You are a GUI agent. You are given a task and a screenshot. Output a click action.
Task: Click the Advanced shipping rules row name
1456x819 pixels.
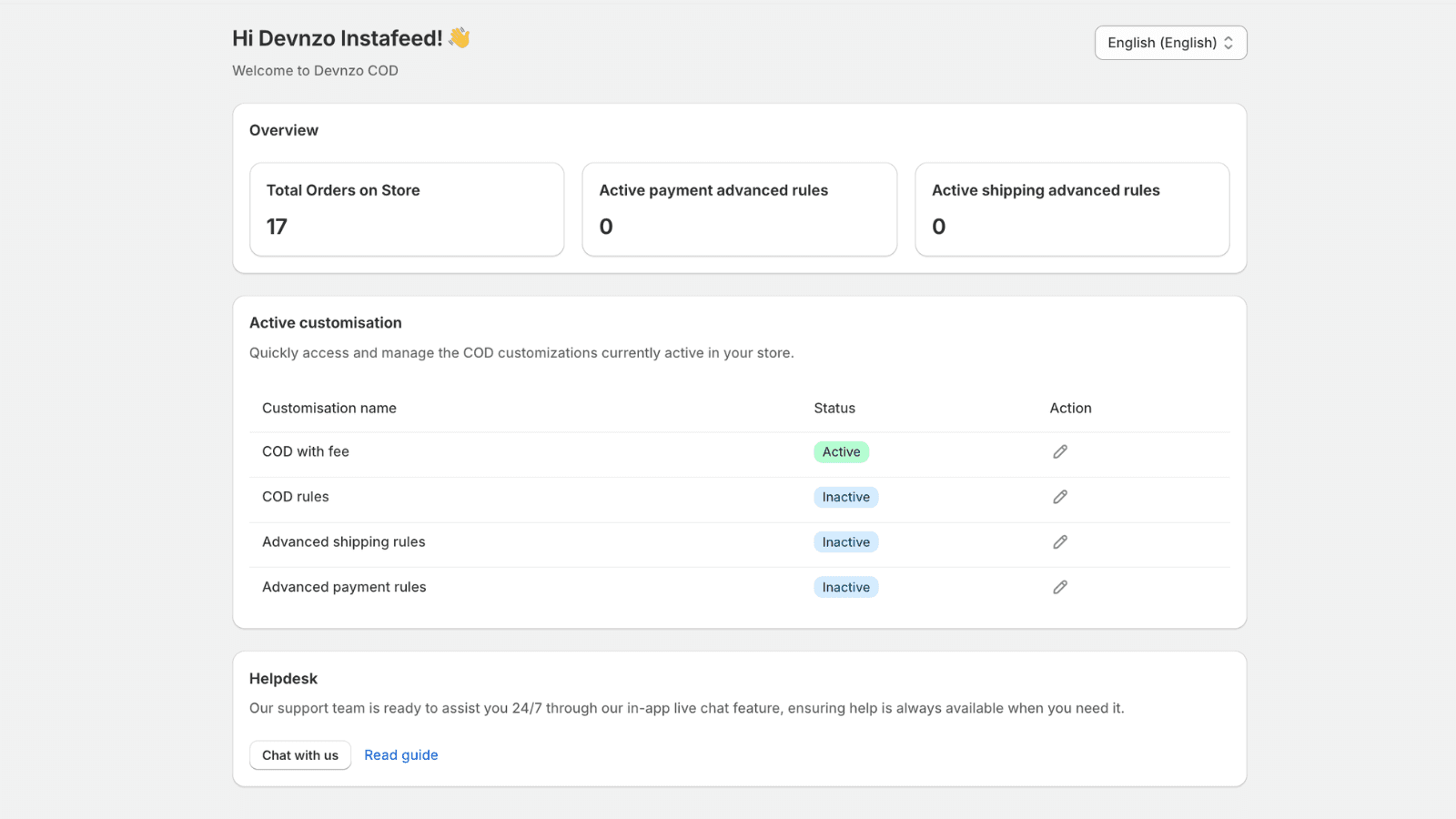(344, 542)
